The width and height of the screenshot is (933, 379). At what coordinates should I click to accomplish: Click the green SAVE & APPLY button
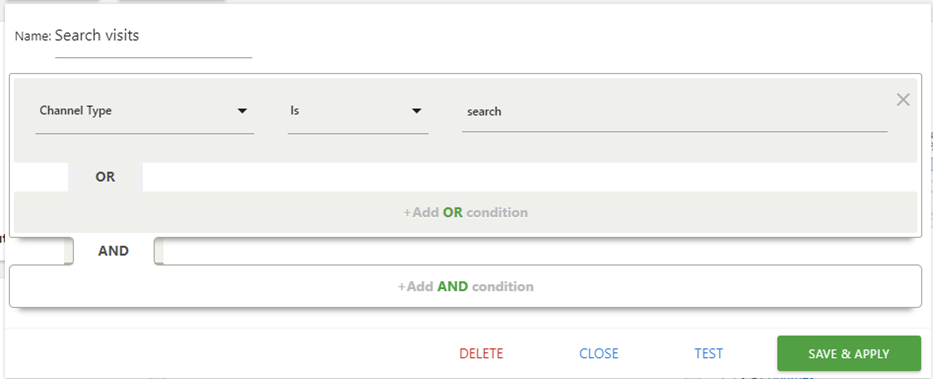coord(849,353)
